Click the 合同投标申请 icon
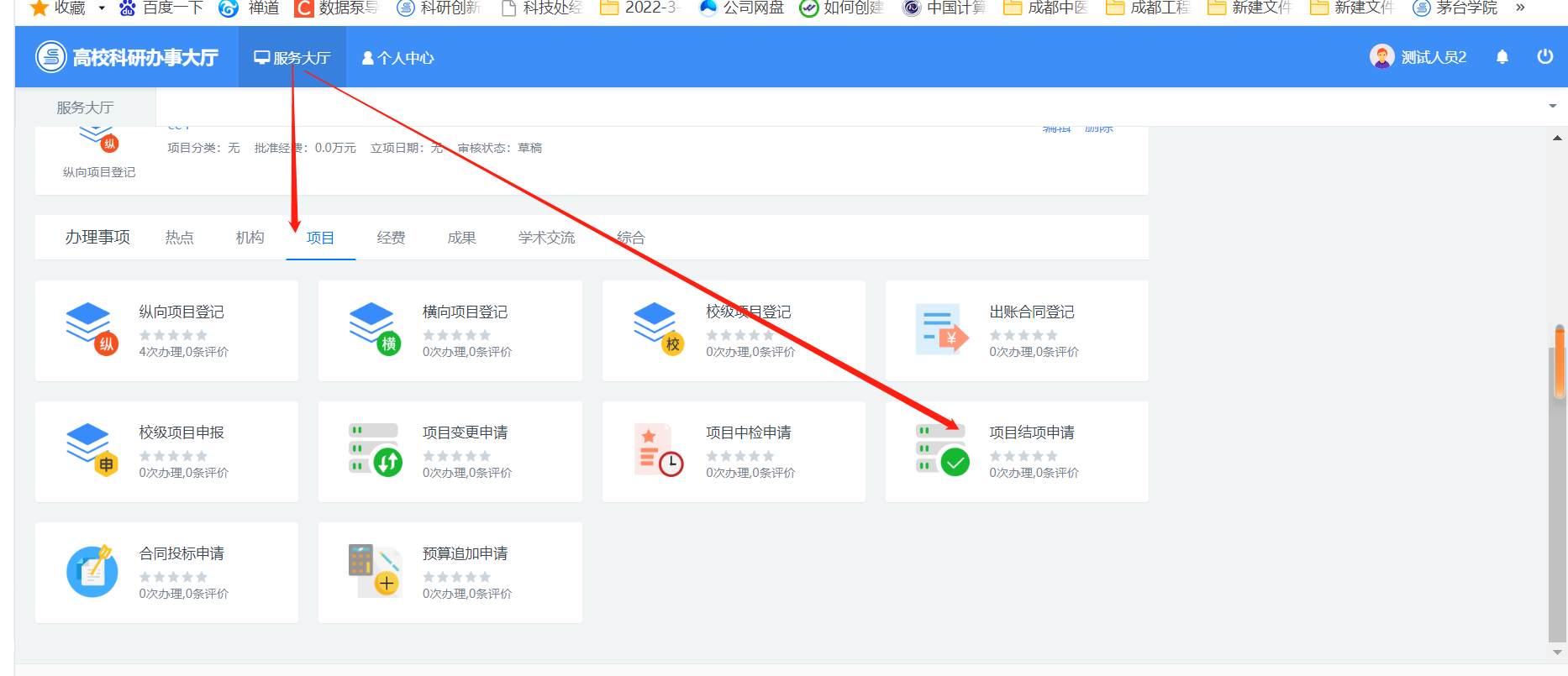 click(x=92, y=571)
